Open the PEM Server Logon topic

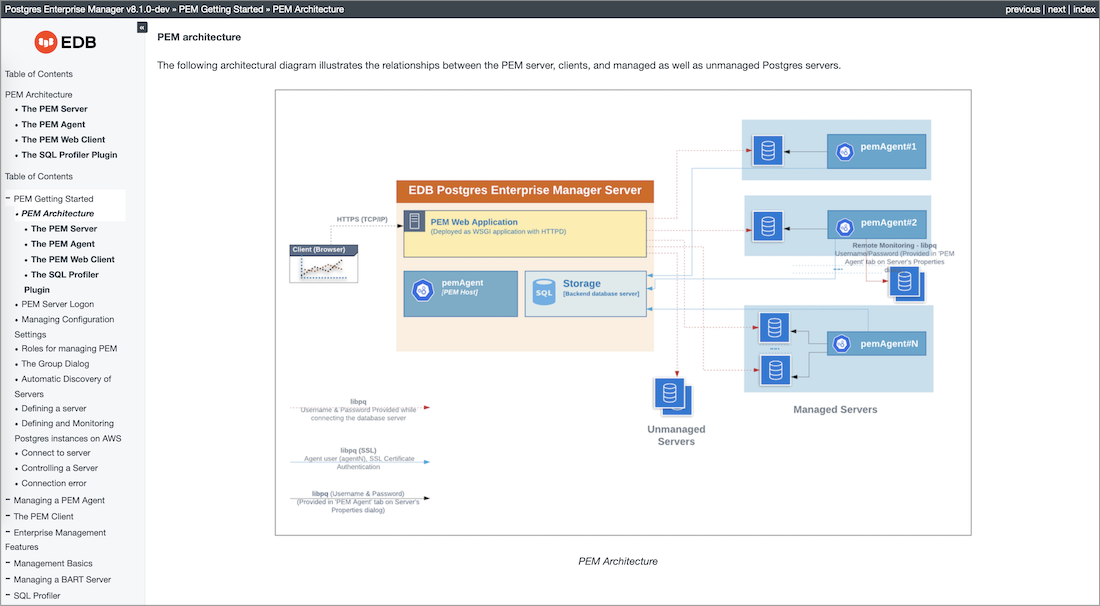point(58,304)
